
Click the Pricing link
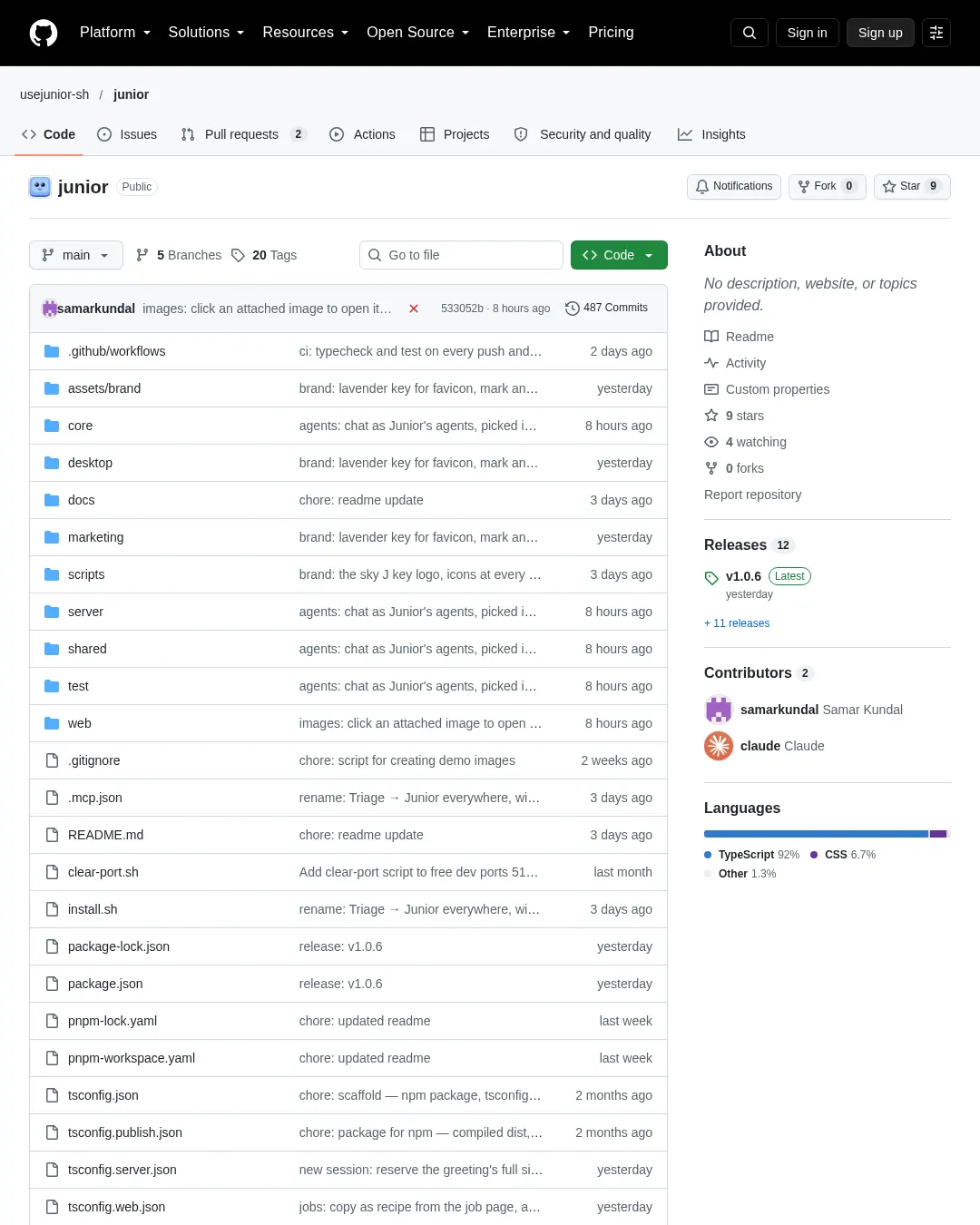611,33
